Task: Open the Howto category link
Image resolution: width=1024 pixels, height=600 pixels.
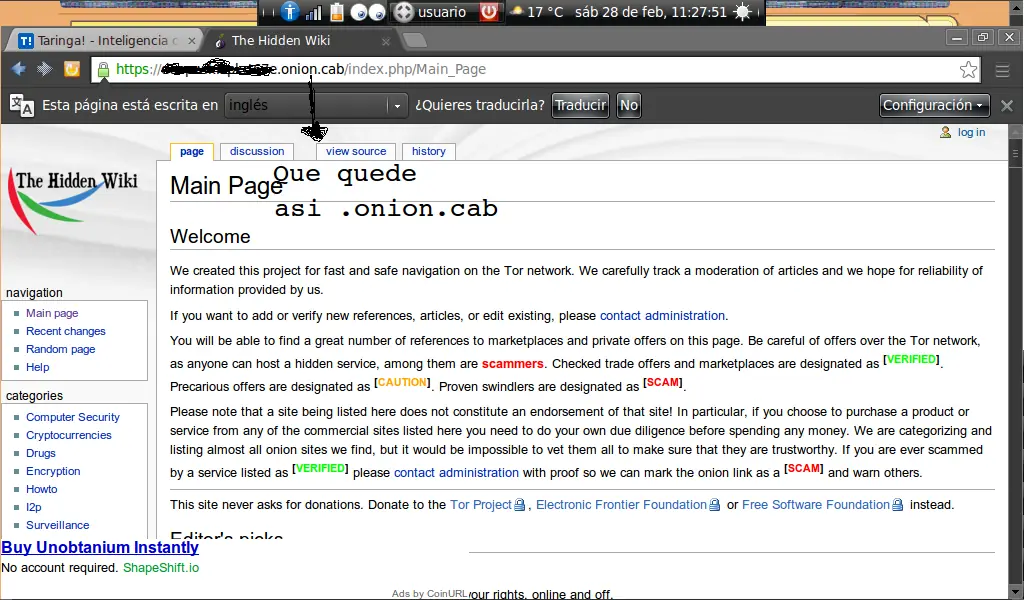Action: 42,489
